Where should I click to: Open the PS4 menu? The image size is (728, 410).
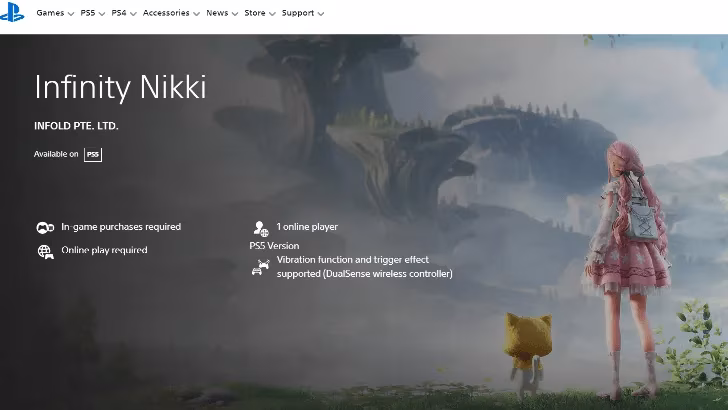pos(124,13)
